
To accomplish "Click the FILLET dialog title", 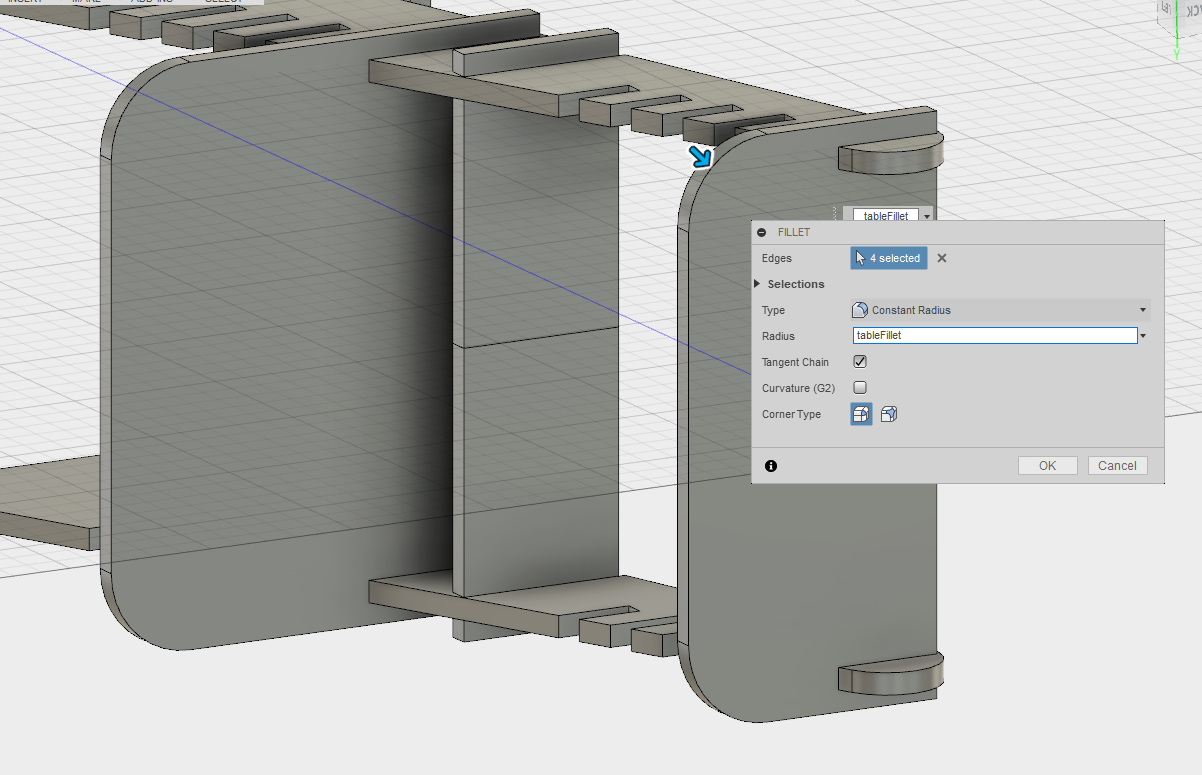I will tap(794, 232).
